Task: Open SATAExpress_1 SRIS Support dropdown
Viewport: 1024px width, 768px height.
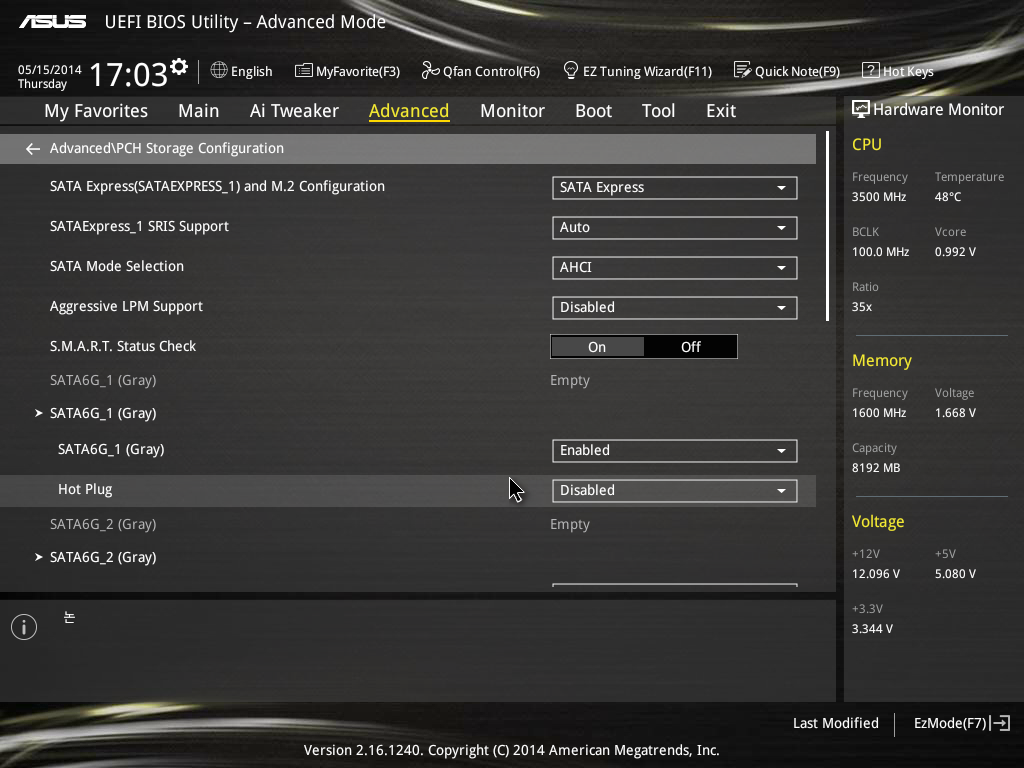Action: pyautogui.click(x=675, y=228)
